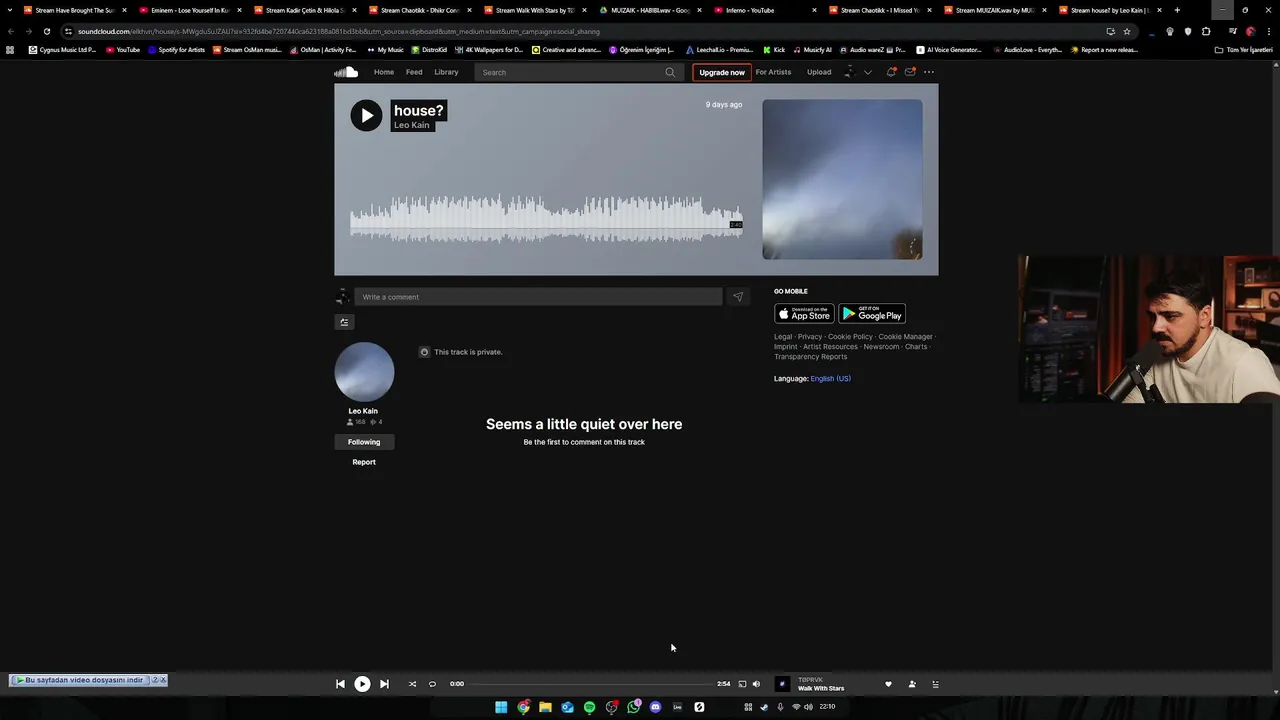Switch to the Eminem - Lose Yourself browser tab
Screen dimensions: 1280x720
pyautogui.click(x=190, y=10)
